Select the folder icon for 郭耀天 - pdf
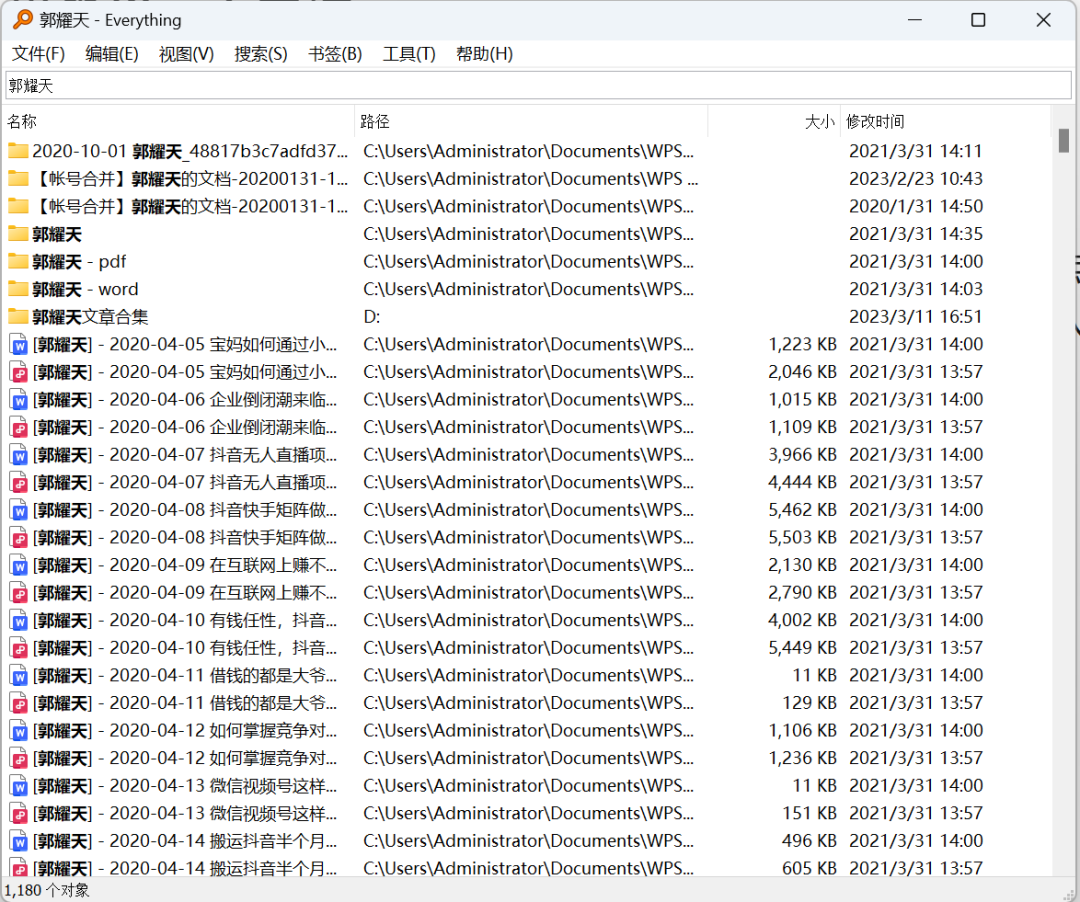Image resolution: width=1080 pixels, height=902 pixels. (18, 262)
